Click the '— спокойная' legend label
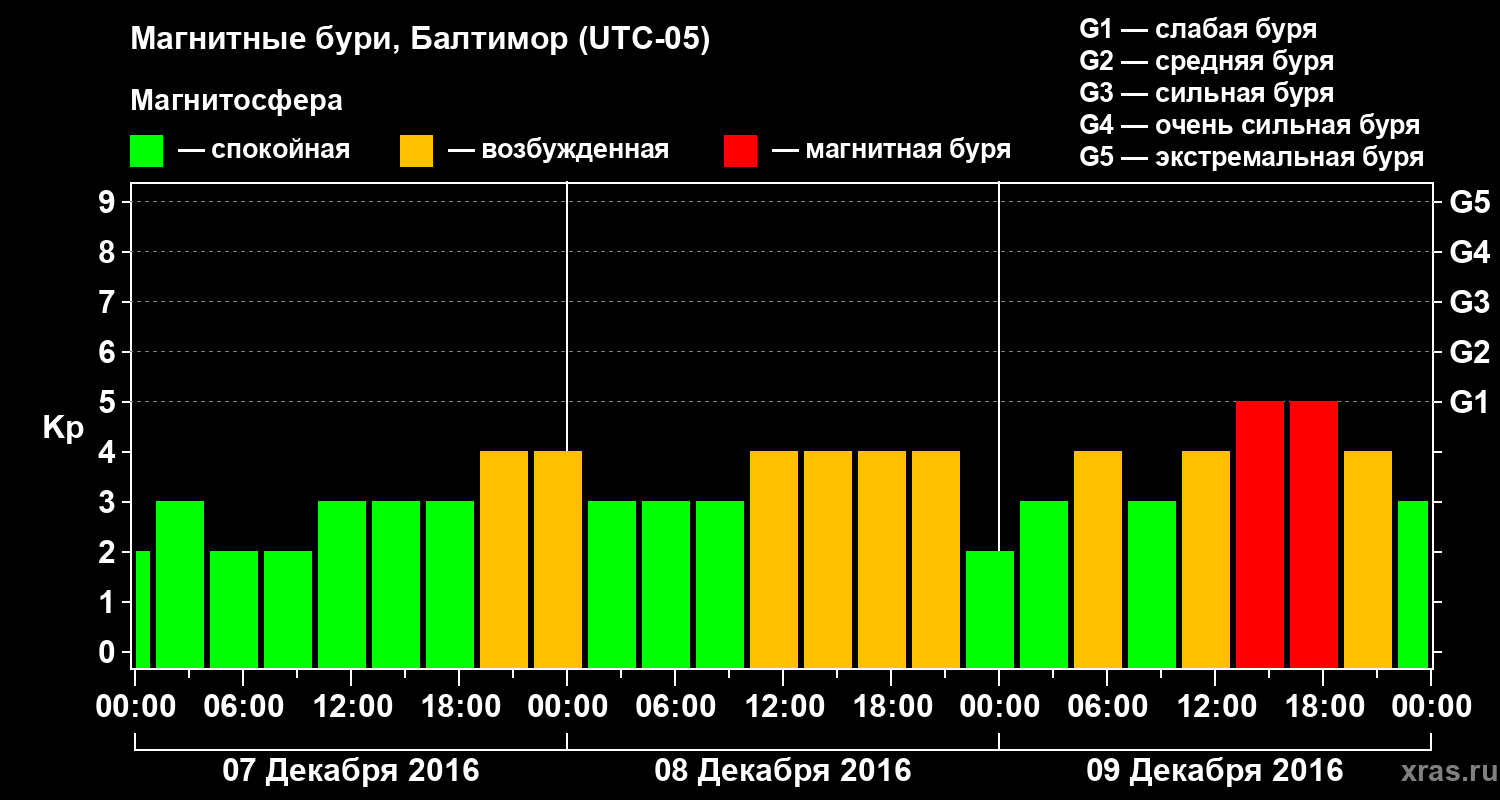1500x800 pixels. point(264,150)
